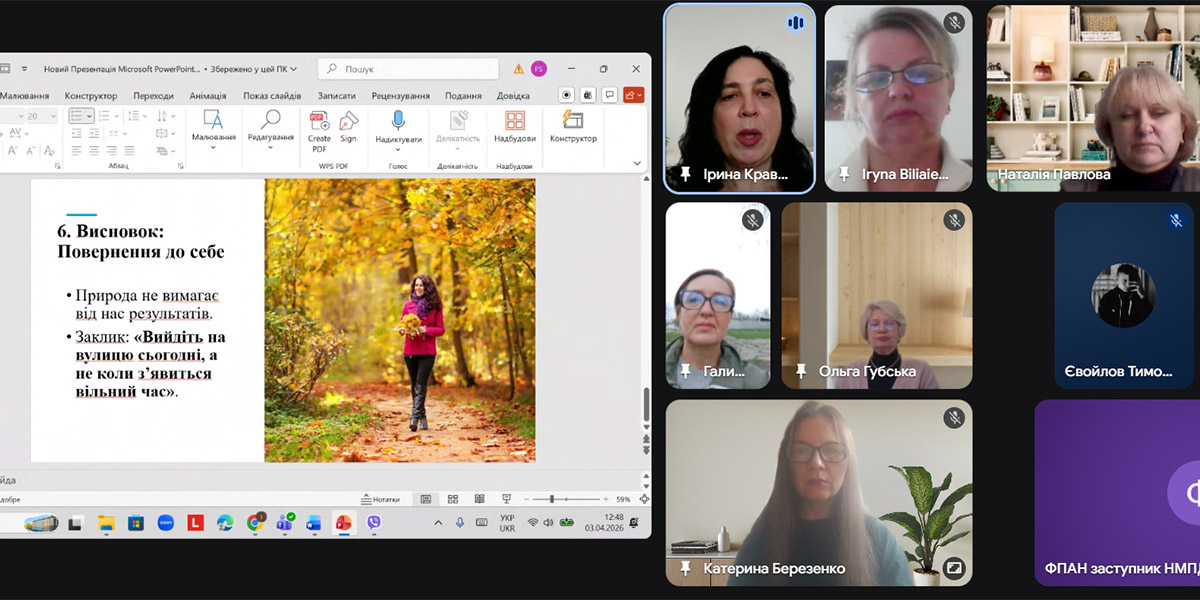
Task: Switch to Slide Sorter view
Action: pyautogui.click(x=453, y=499)
